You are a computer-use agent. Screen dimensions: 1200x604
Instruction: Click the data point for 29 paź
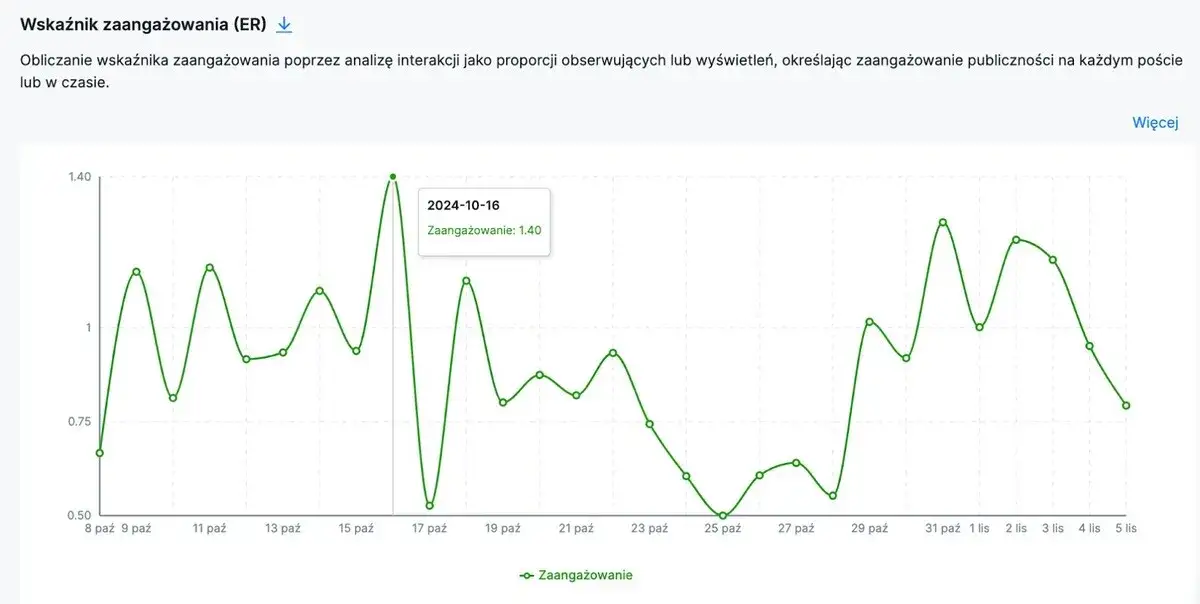(869, 321)
